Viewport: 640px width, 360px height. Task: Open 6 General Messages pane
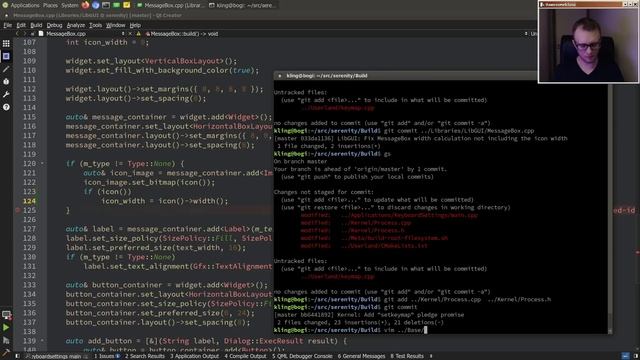pyautogui.click(x=361, y=356)
